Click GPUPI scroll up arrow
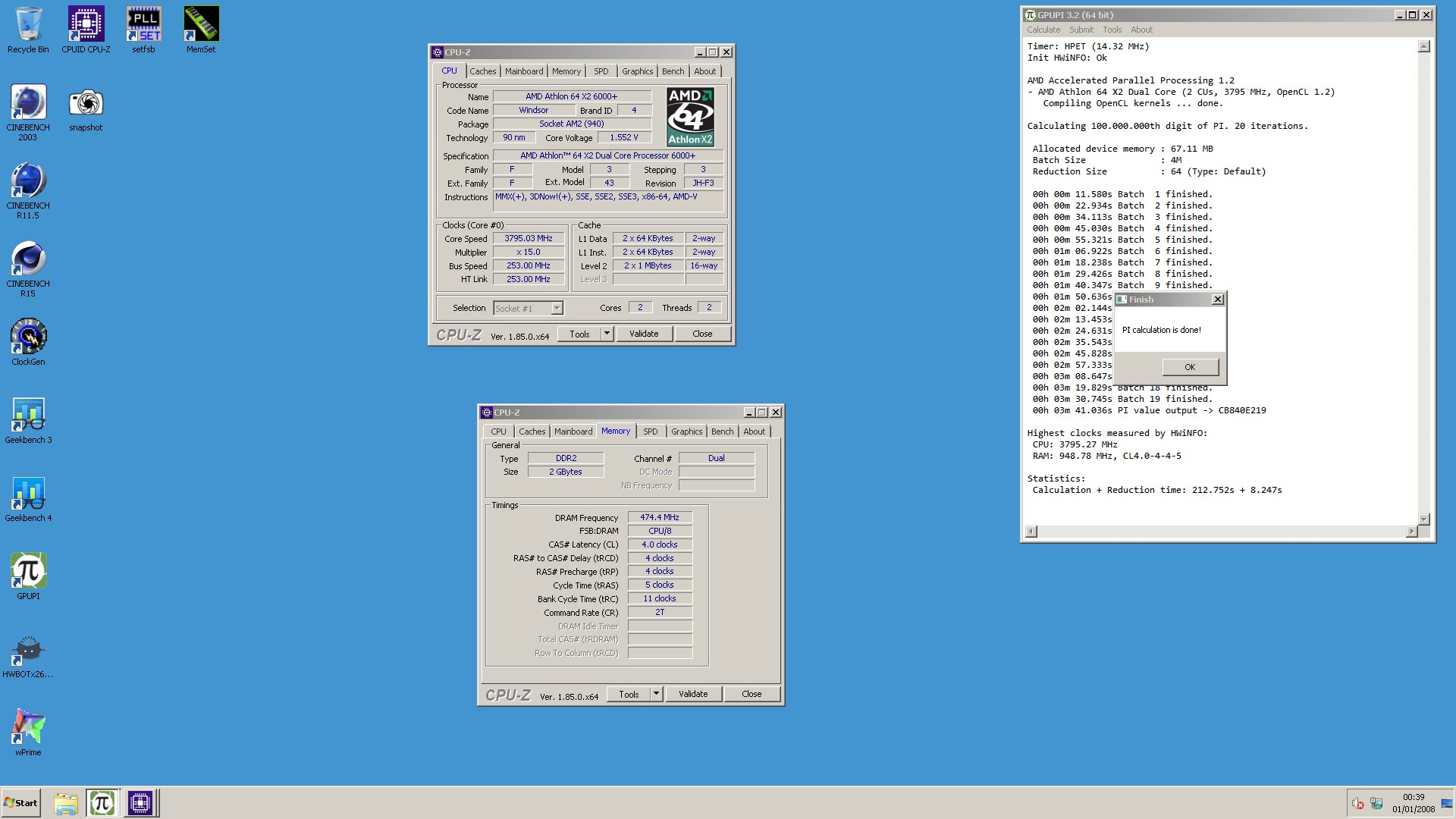The image size is (1456, 819). [1423, 46]
